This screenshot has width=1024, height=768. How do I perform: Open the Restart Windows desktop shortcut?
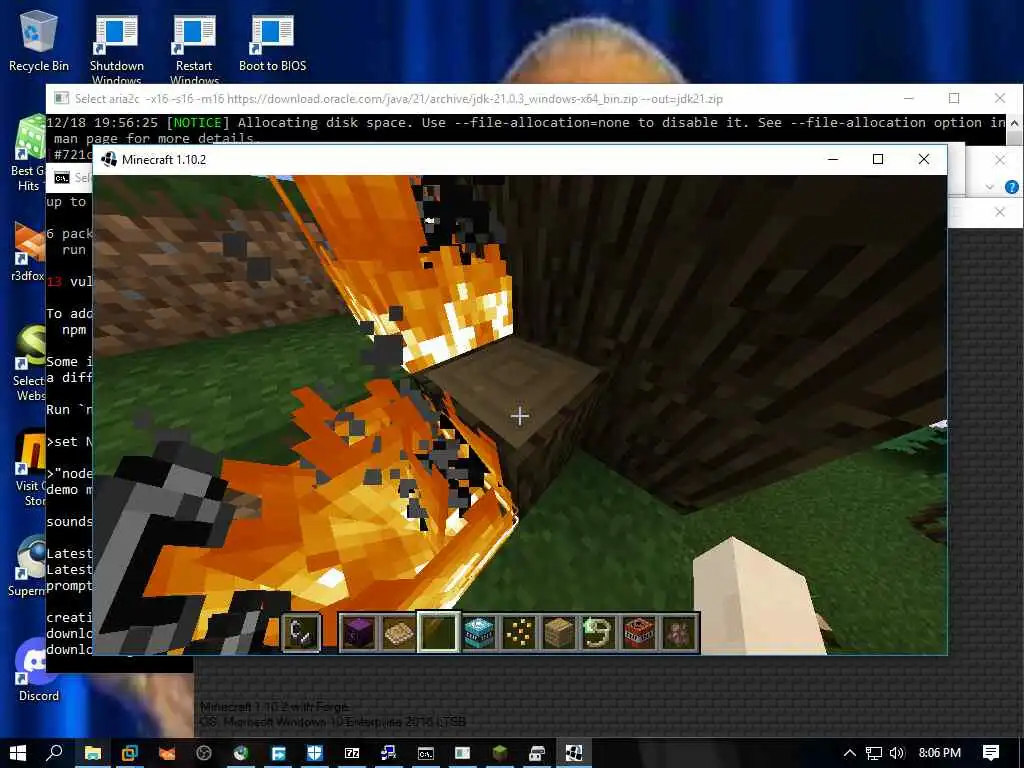pyautogui.click(x=194, y=49)
